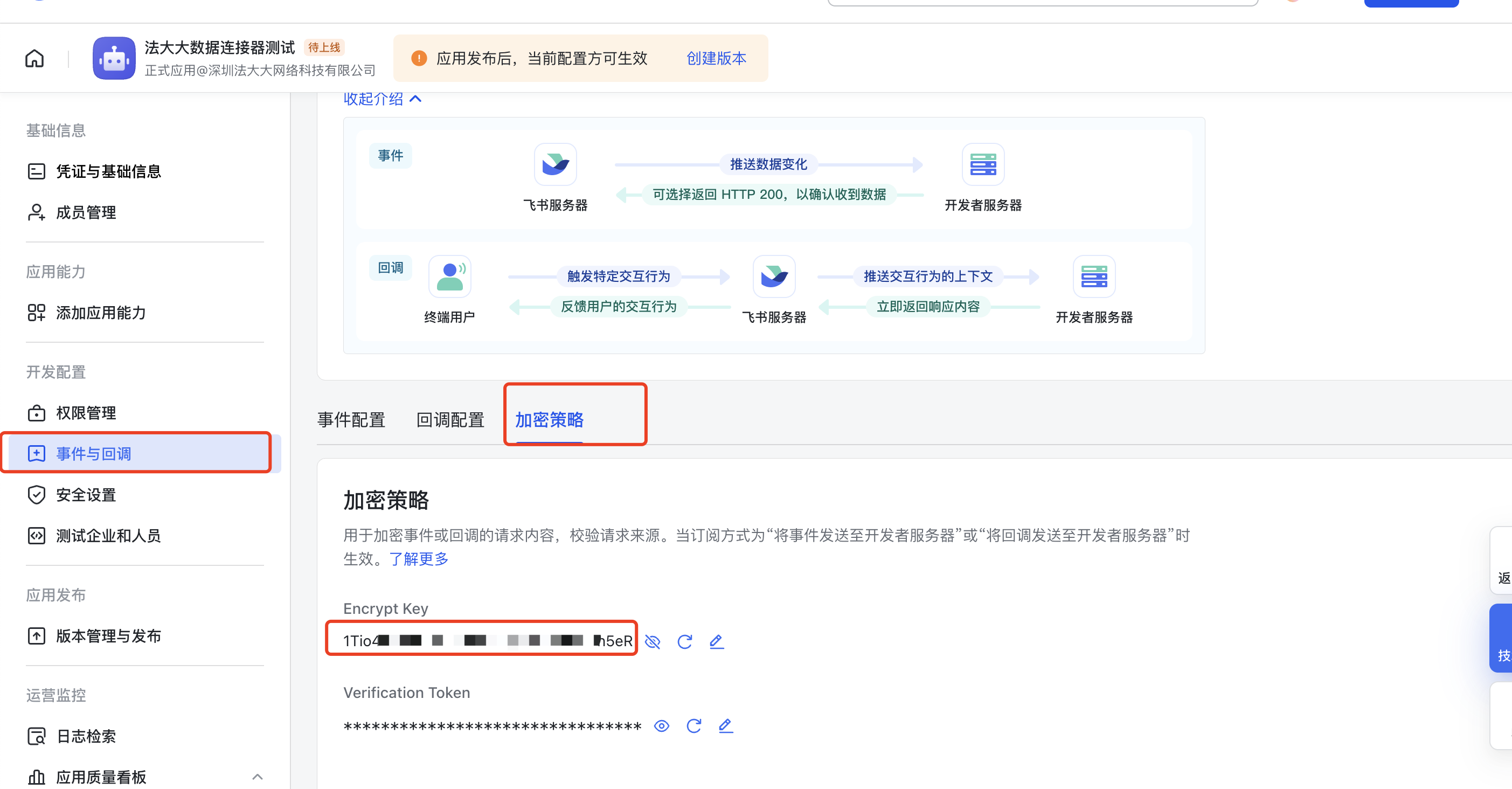The height and width of the screenshot is (789, 1512).
Task: Click the 安全设置 shield icon
Action: [37, 495]
